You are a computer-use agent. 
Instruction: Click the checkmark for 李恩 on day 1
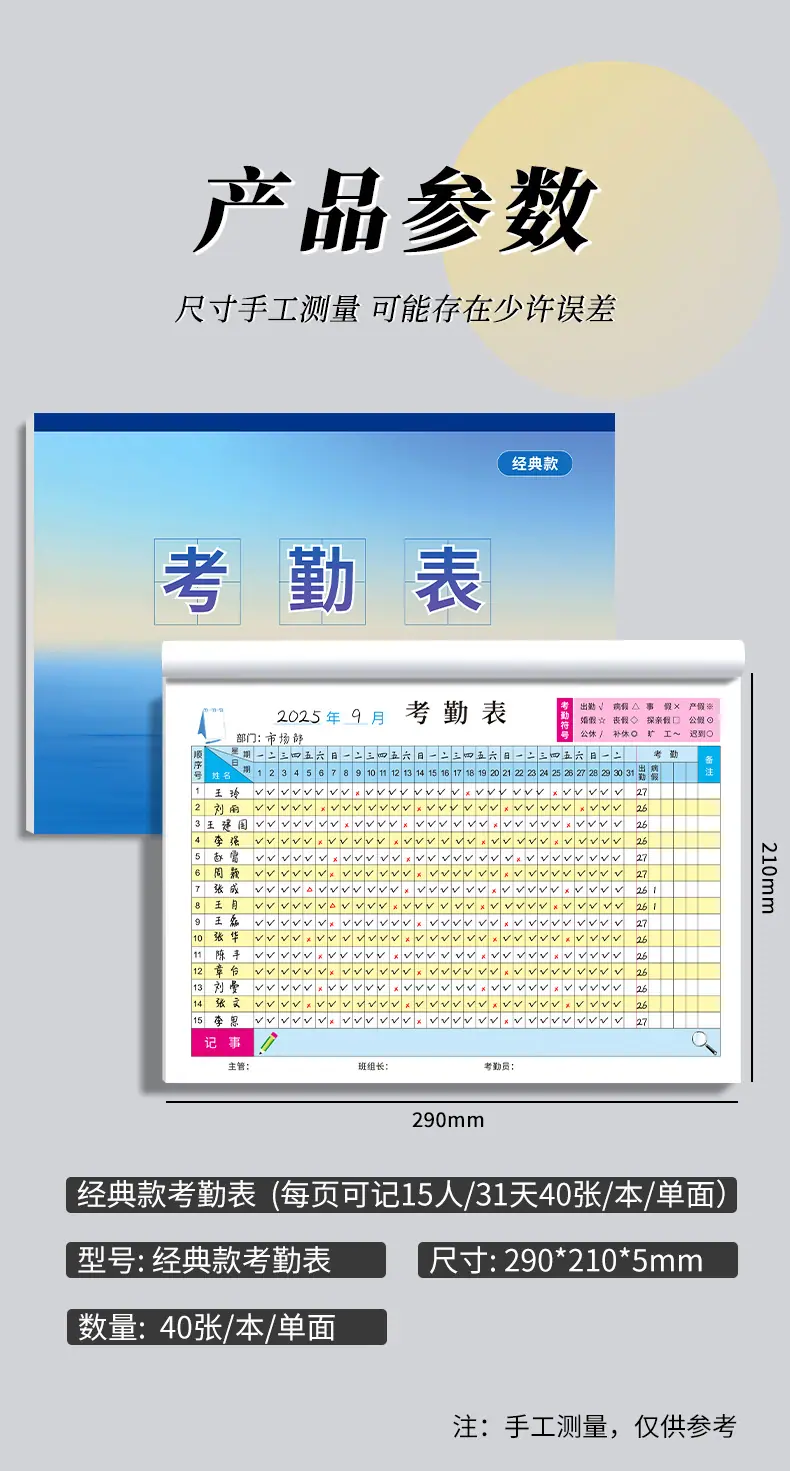pos(260,1020)
